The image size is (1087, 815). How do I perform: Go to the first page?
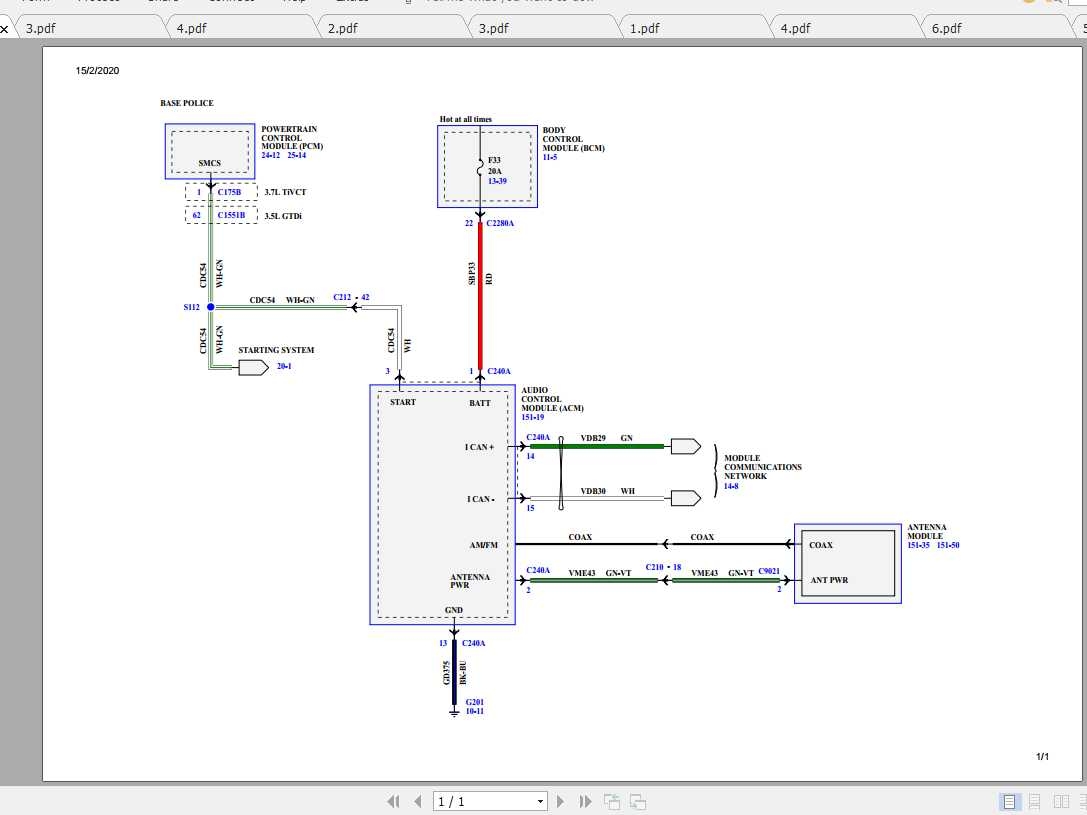click(x=394, y=801)
